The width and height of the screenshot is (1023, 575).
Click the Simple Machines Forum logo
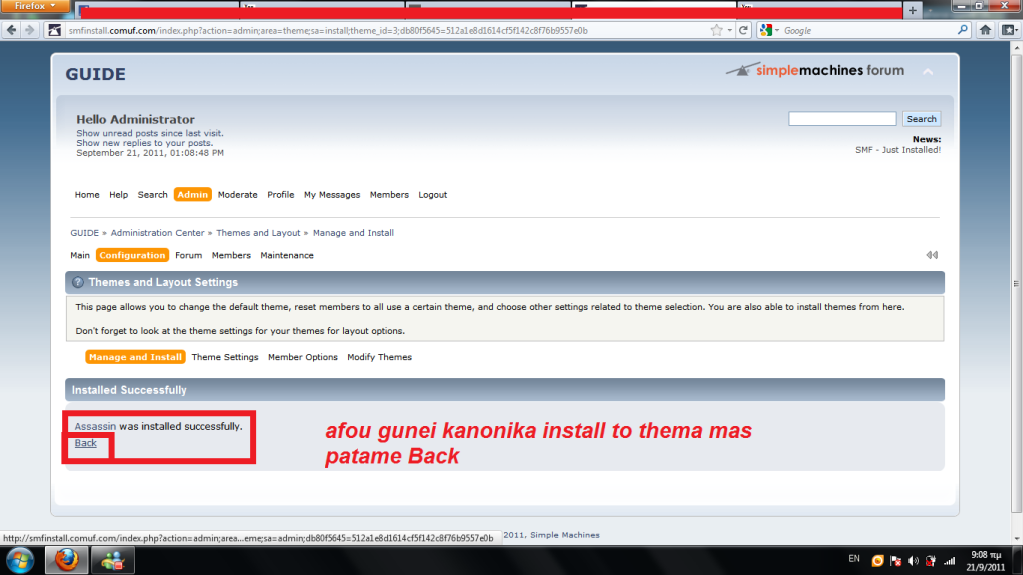tap(815, 71)
